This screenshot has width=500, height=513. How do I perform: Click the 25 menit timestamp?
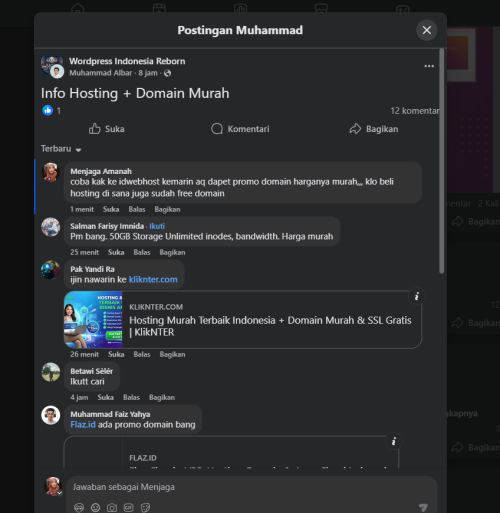click(84, 252)
